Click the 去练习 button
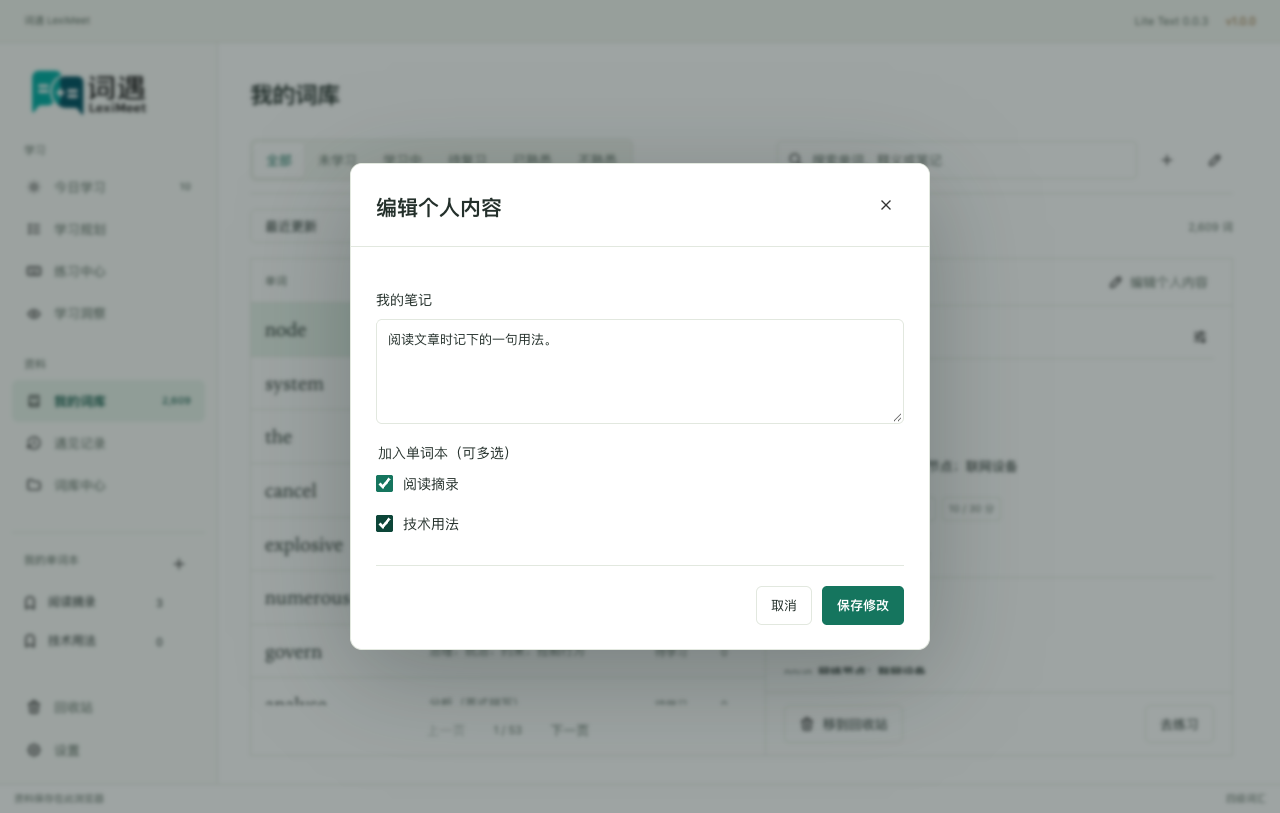The height and width of the screenshot is (813, 1280). coord(1179,724)
